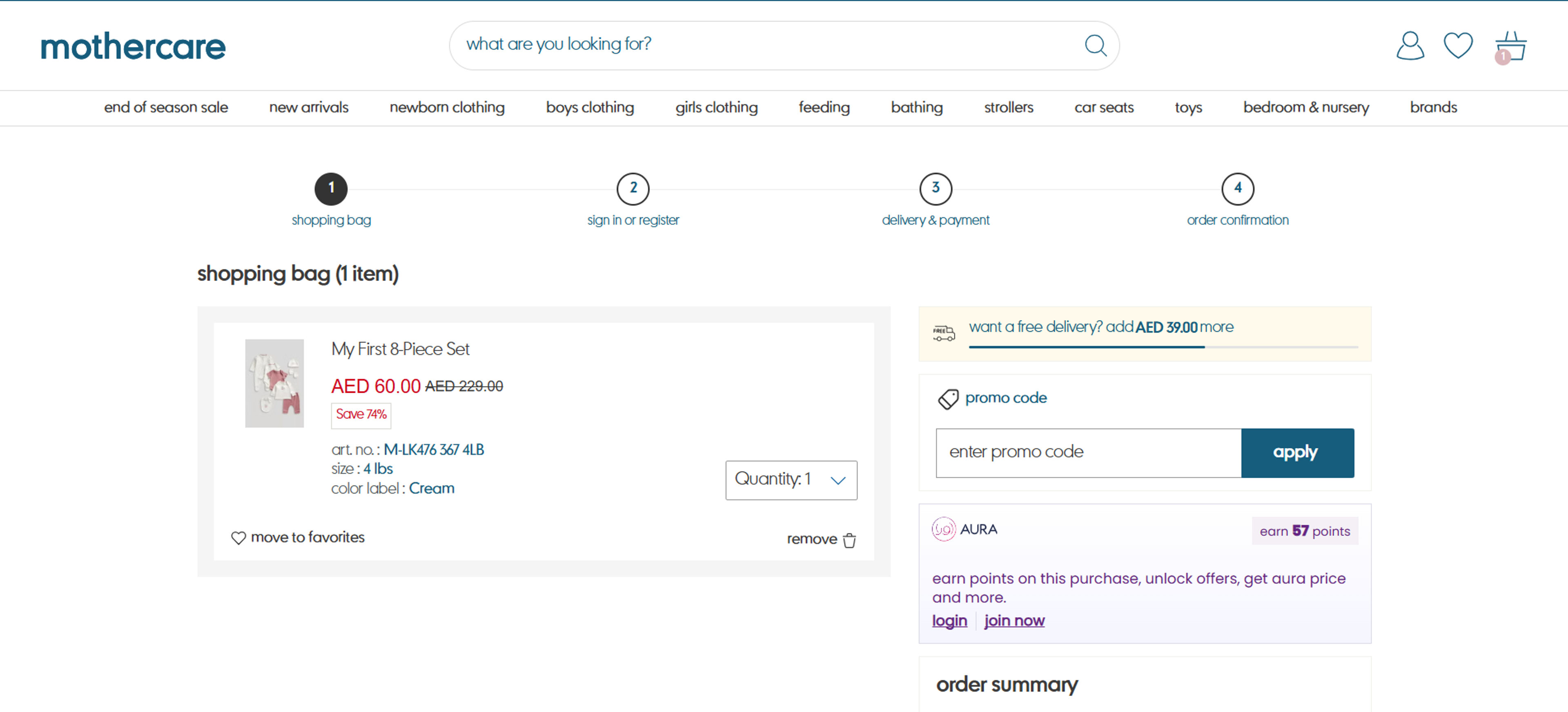Click step 4 order confirmation circle
The image size is (1568, 712).
pos(1238,189)
